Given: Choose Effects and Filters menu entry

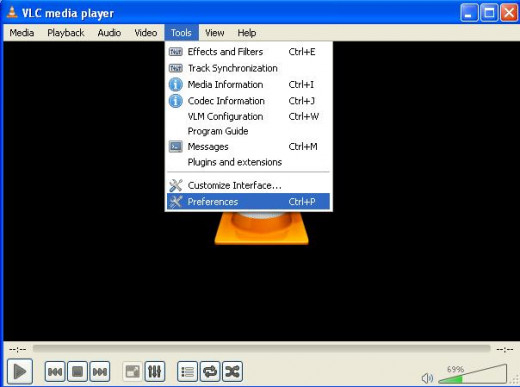Looking at the screenshot, I should click(248, 52).
